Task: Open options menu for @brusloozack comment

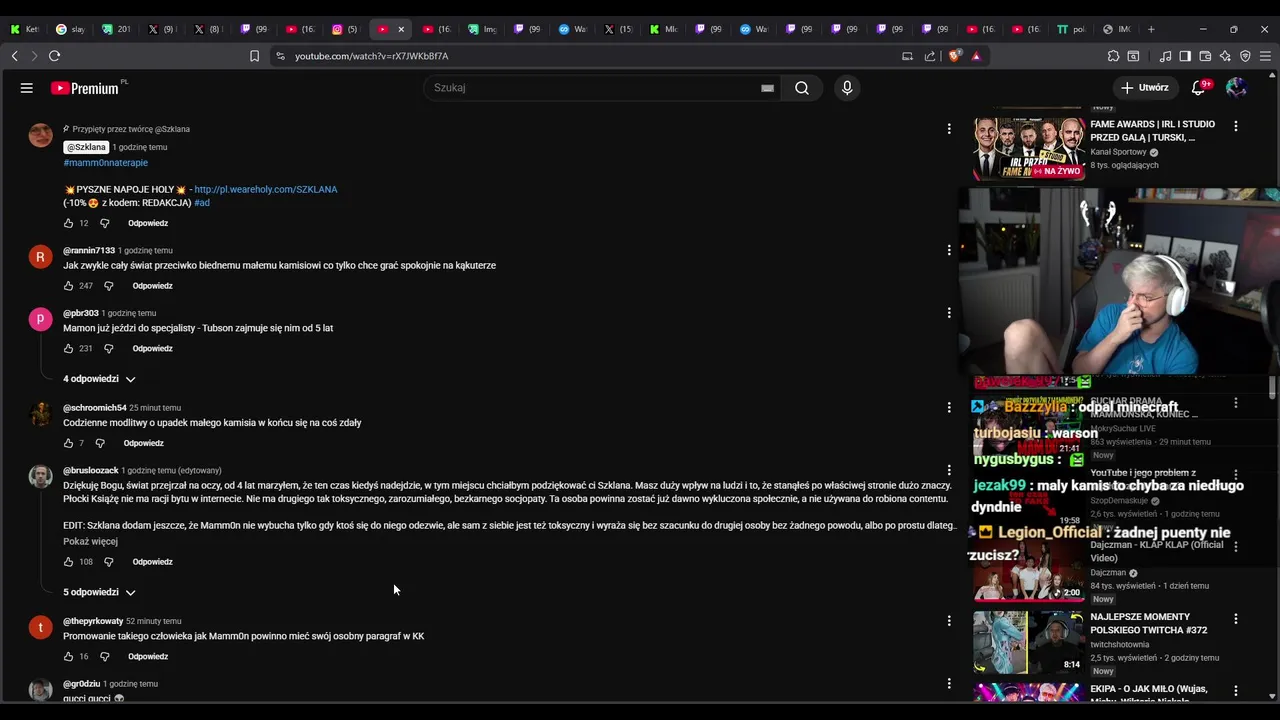Action: 949,470
